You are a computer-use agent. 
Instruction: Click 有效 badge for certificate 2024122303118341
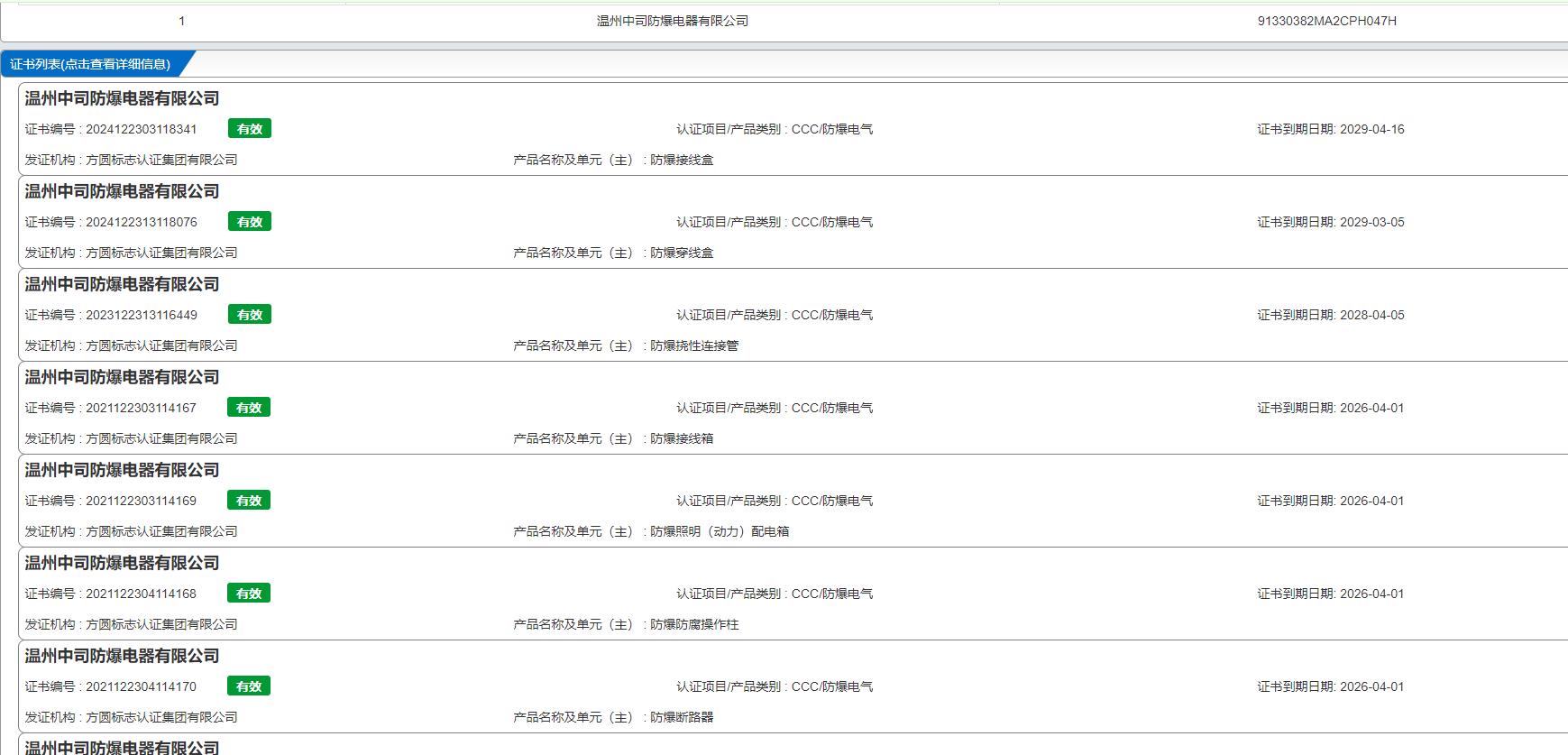click(x=250, y=129)
